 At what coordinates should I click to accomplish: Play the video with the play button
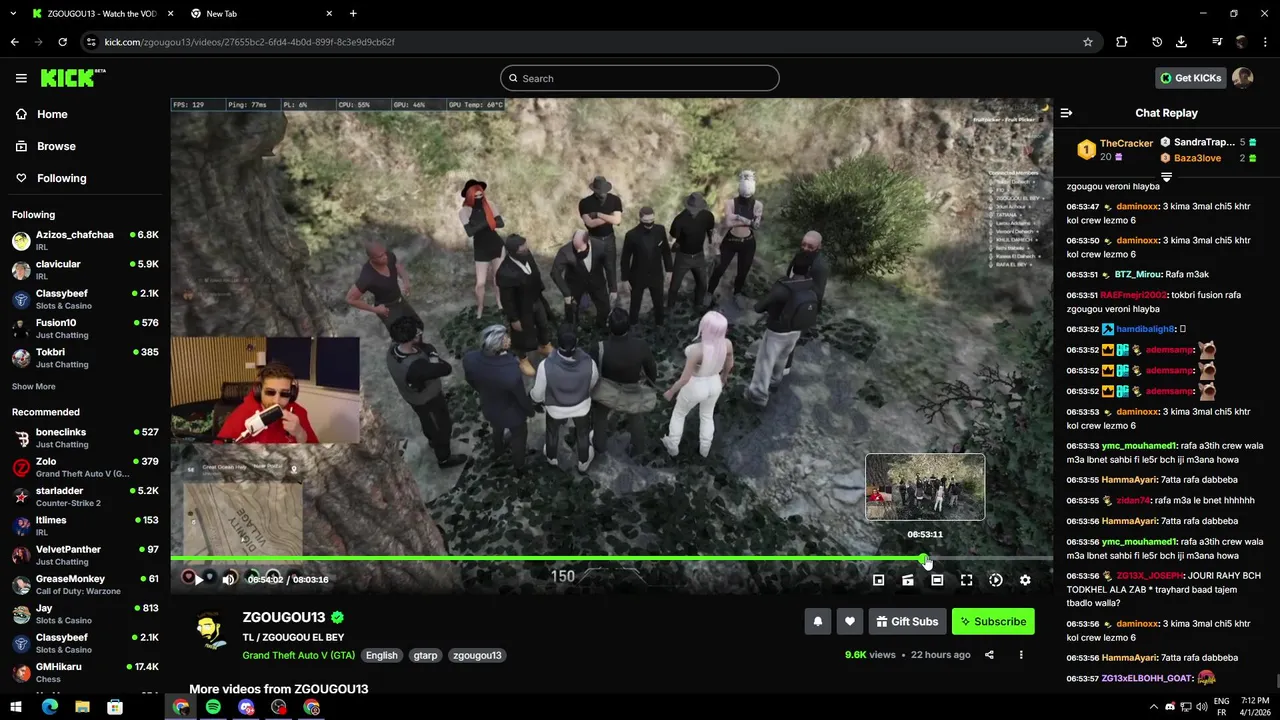[x=199, y=579]
